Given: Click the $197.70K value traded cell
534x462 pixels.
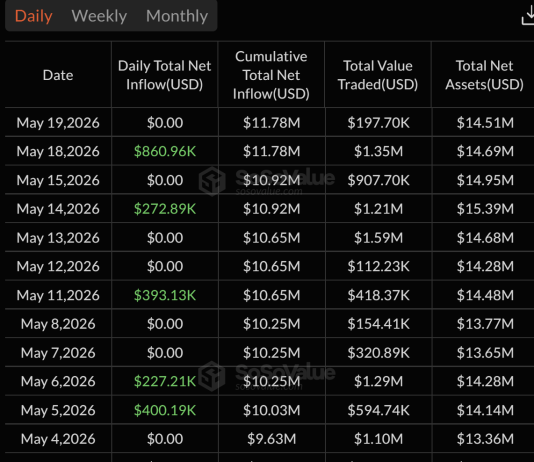Looking at the screenshot, I should (378, 123).
